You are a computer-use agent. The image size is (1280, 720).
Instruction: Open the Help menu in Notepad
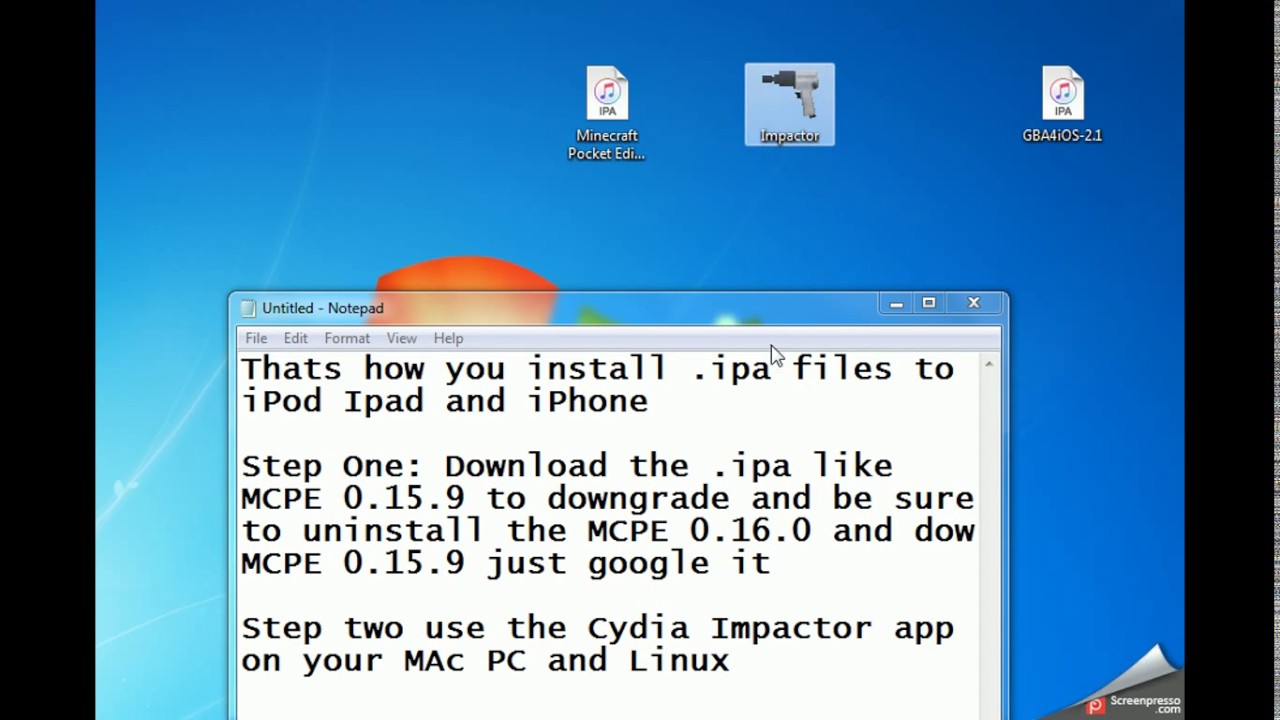click(448, 338)
